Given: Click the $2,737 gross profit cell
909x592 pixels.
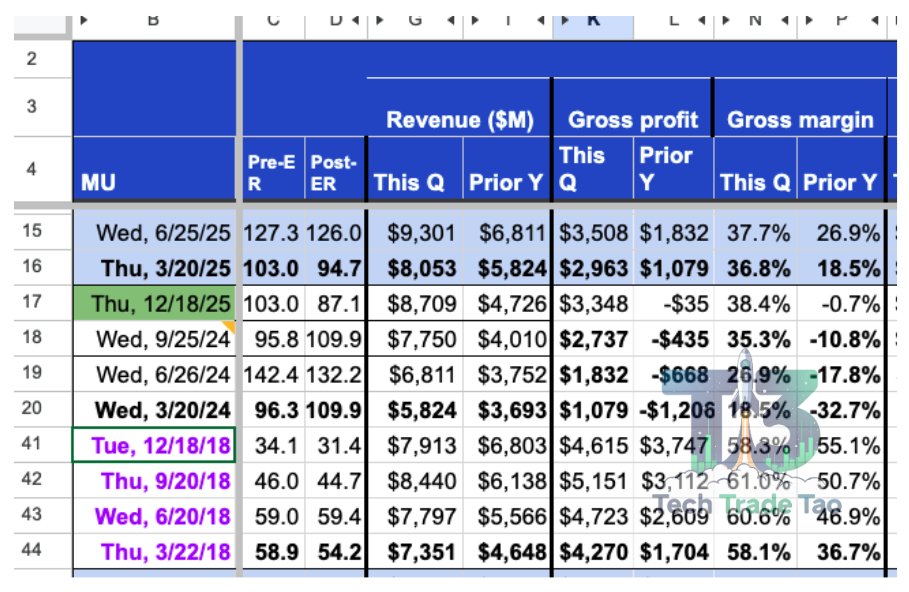Looking at the screenshot, I should [593, 339].
